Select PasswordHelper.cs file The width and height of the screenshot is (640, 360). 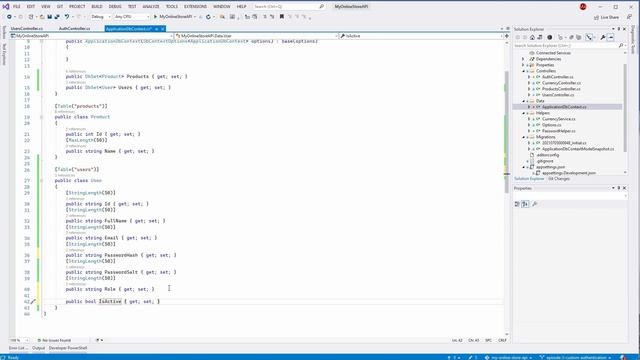[558, 131]
